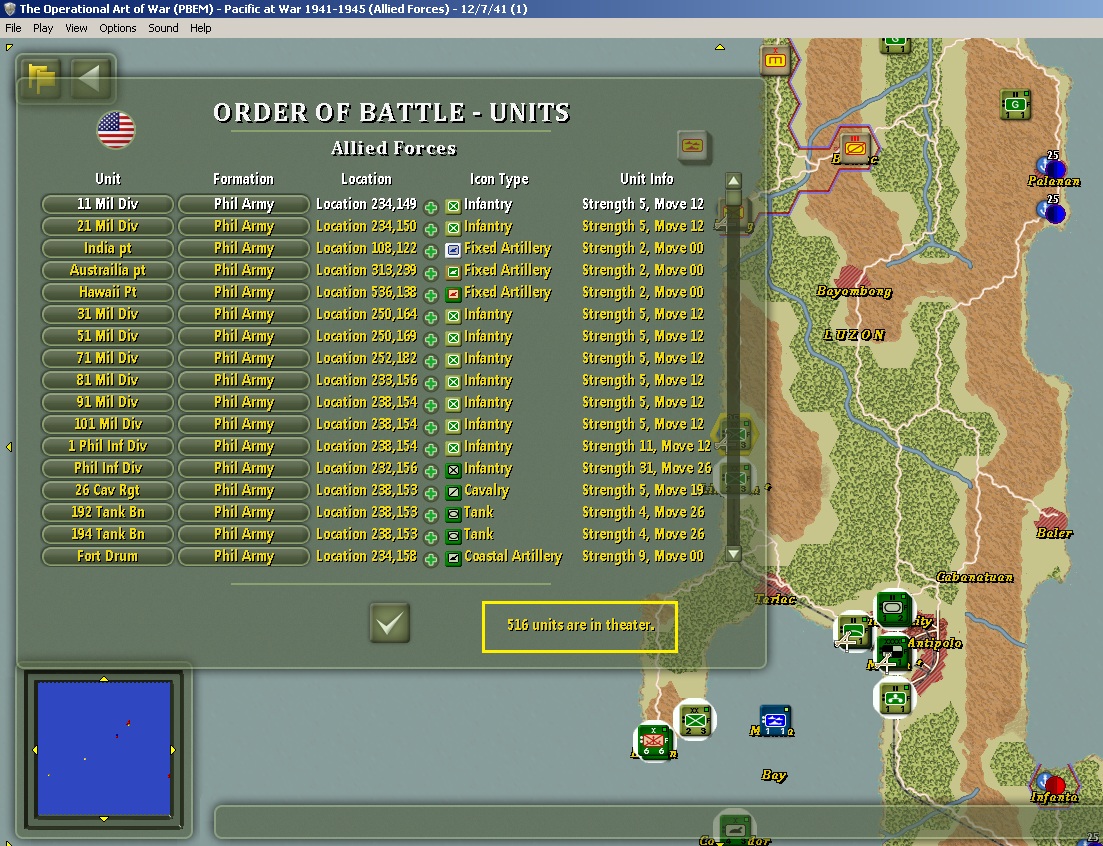Screen dimensions: 1103x846
Task: Click red-cross unit counter near Bataan
Action: click(654, 741)
